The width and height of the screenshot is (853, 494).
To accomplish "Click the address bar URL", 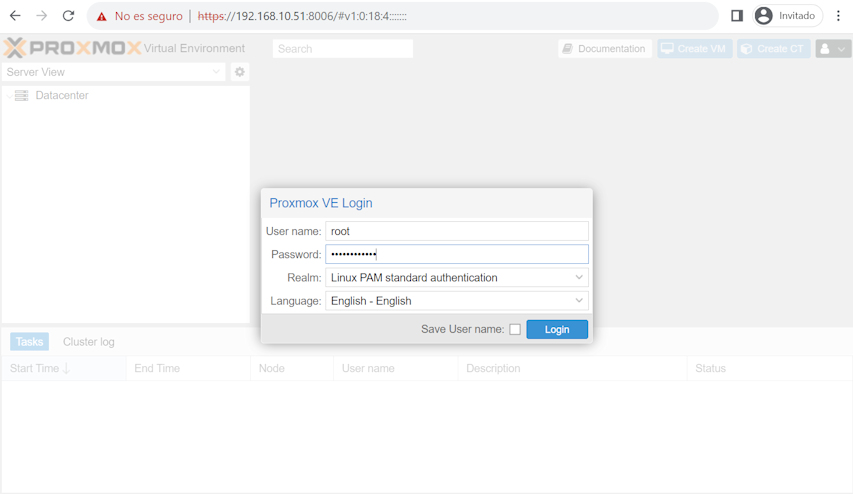I will click(x=302, y=16).
